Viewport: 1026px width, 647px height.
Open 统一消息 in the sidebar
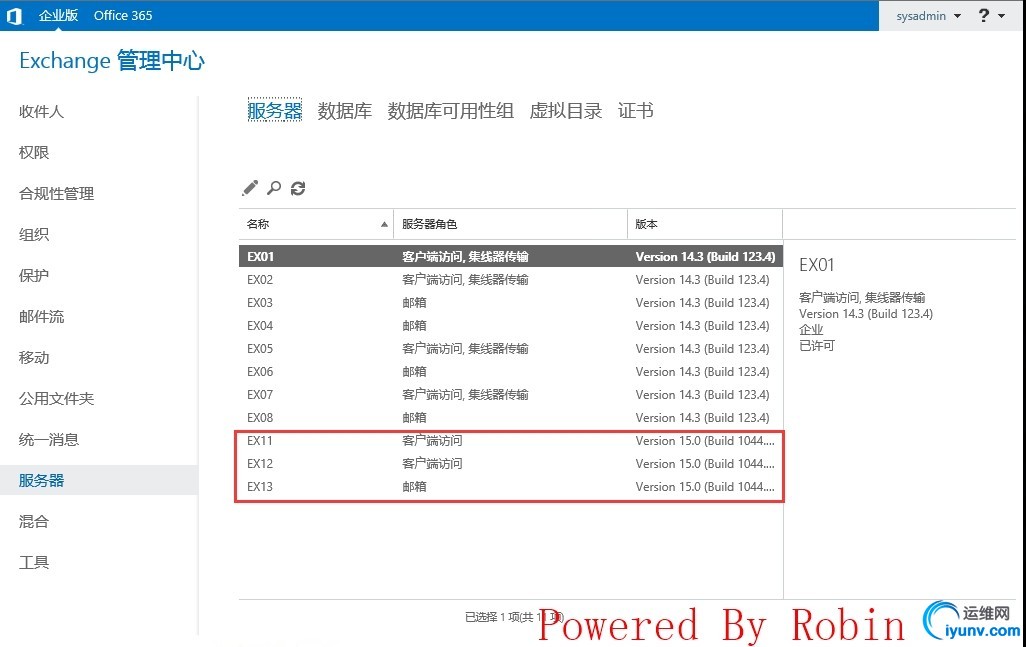click(49, 440)
